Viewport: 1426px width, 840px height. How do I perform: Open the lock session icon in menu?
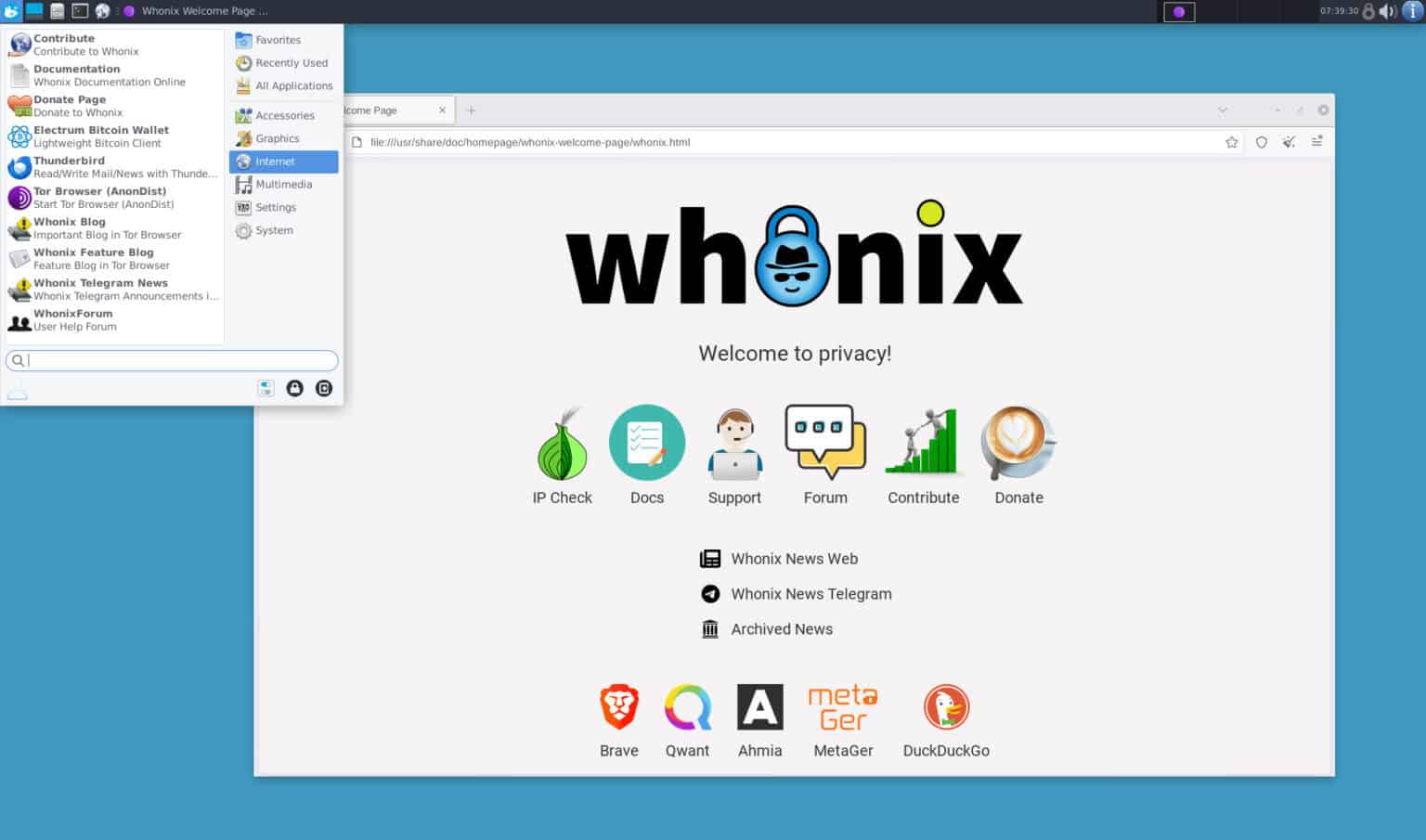coord(294,388)
